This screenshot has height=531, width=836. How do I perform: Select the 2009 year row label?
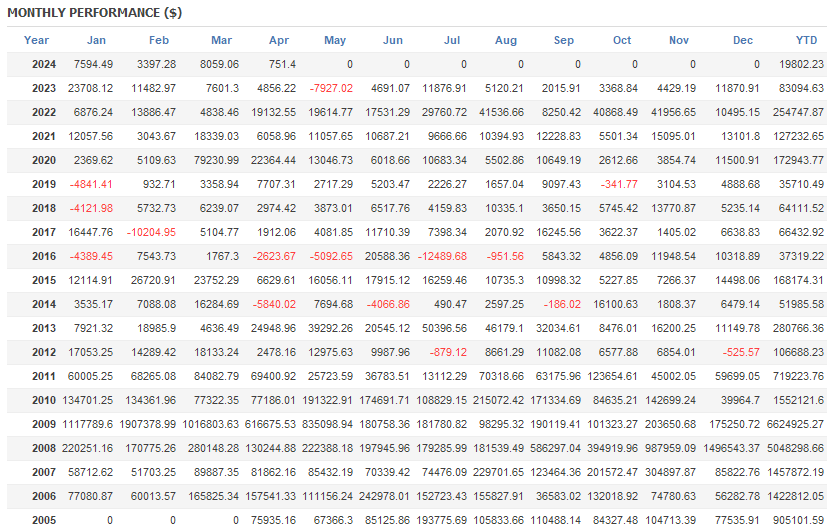44,424
